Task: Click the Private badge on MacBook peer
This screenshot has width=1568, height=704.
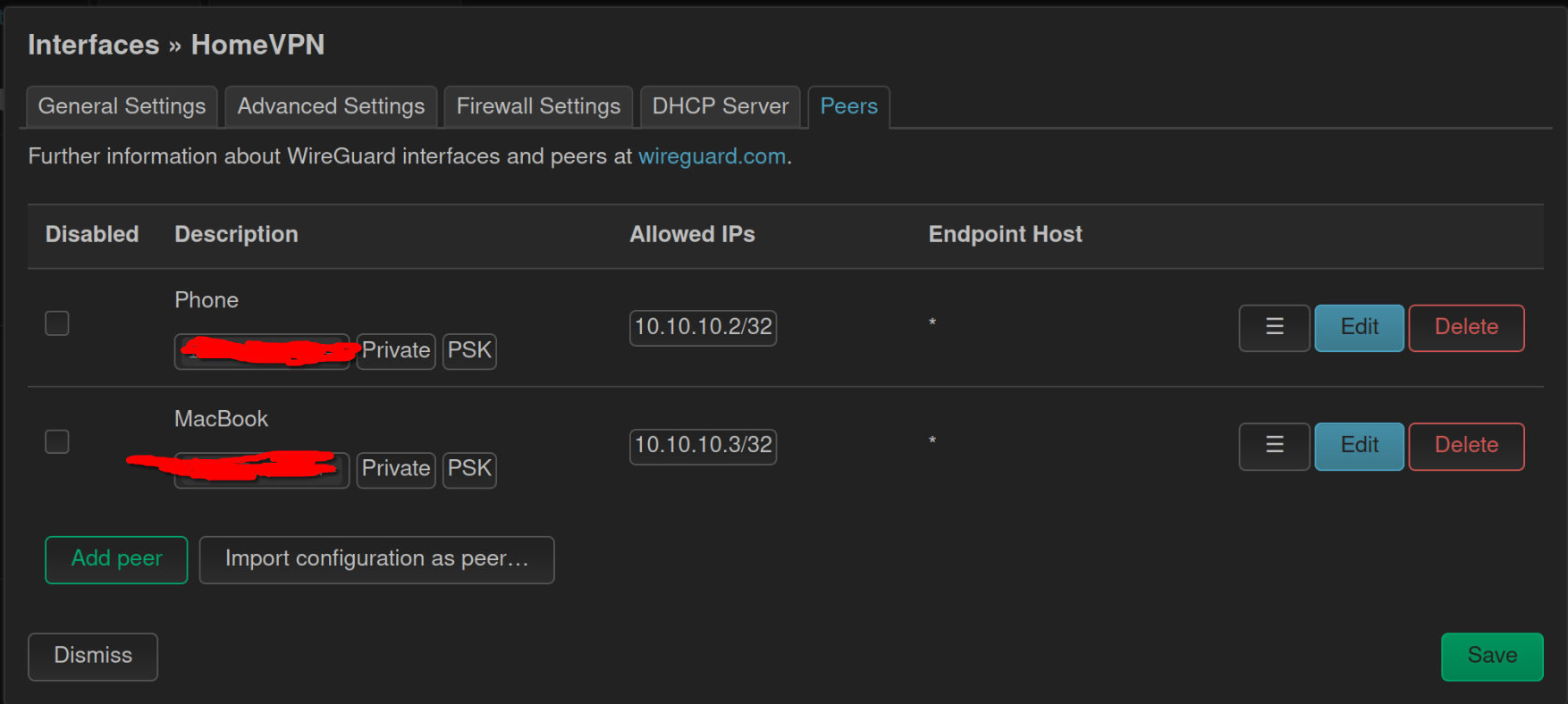Action: pyautogui.click(x=396, y=469)
